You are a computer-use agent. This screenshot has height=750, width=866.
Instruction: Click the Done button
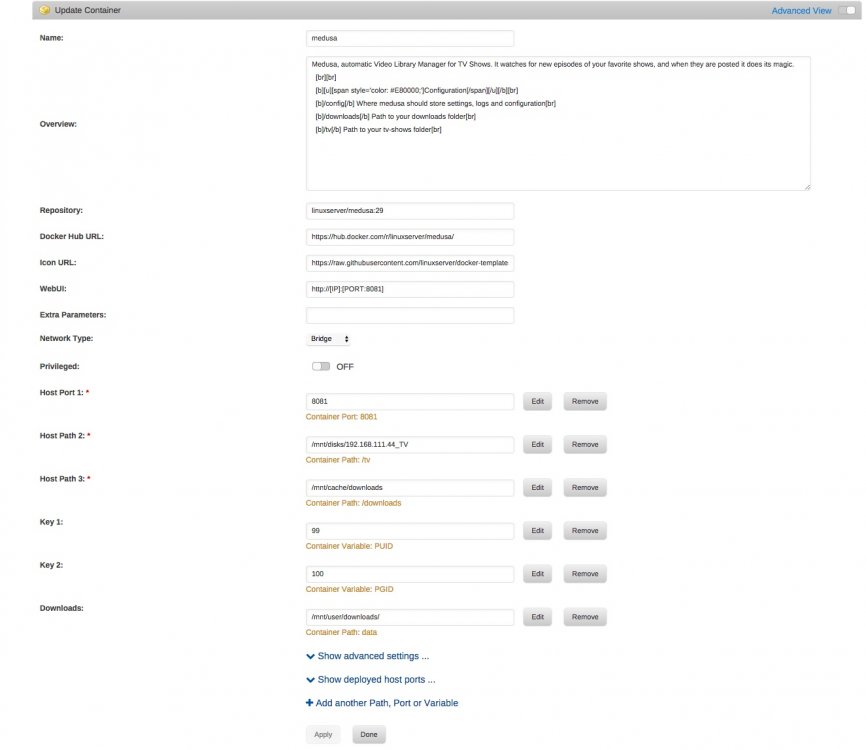tap(369, 735)
